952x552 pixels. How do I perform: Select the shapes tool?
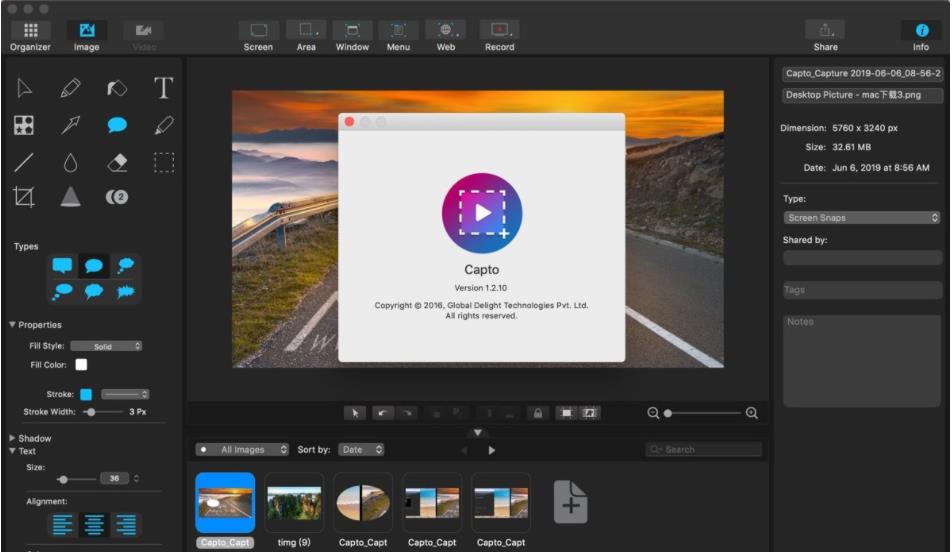pyautogui.click(x=24, y=126)
